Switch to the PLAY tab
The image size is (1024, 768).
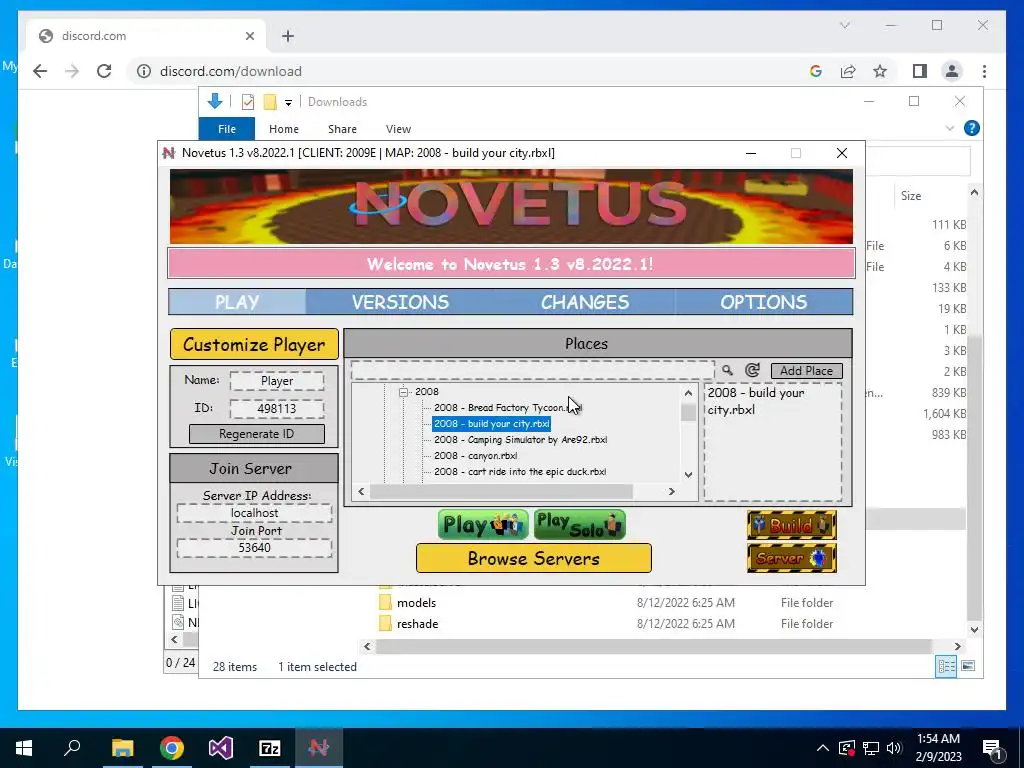[x=237, y=302]
